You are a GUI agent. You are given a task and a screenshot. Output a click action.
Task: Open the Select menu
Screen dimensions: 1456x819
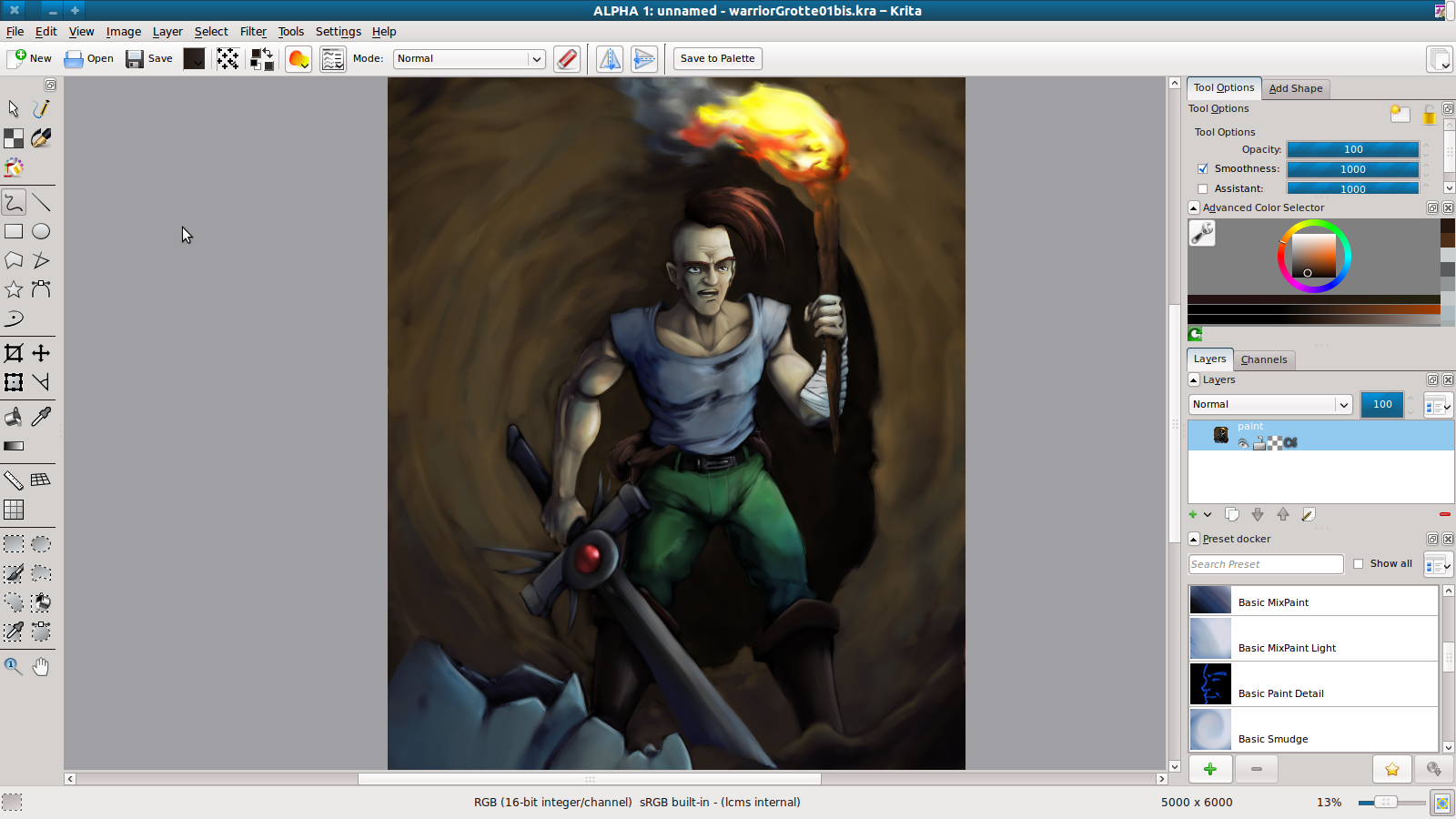211,32
